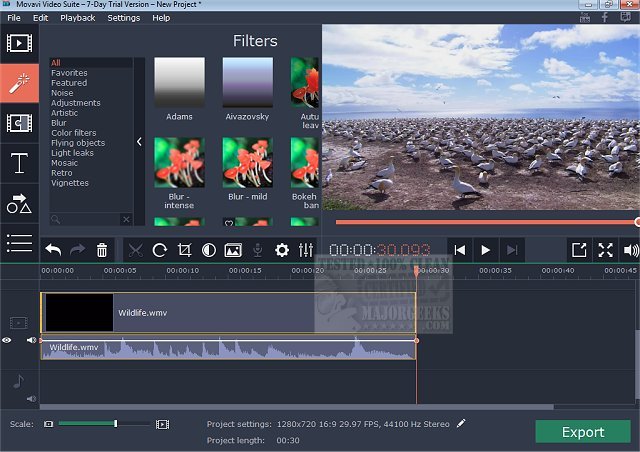Select the Color filters category
This screenshot has height=452, width=640.
coord(74,133)
